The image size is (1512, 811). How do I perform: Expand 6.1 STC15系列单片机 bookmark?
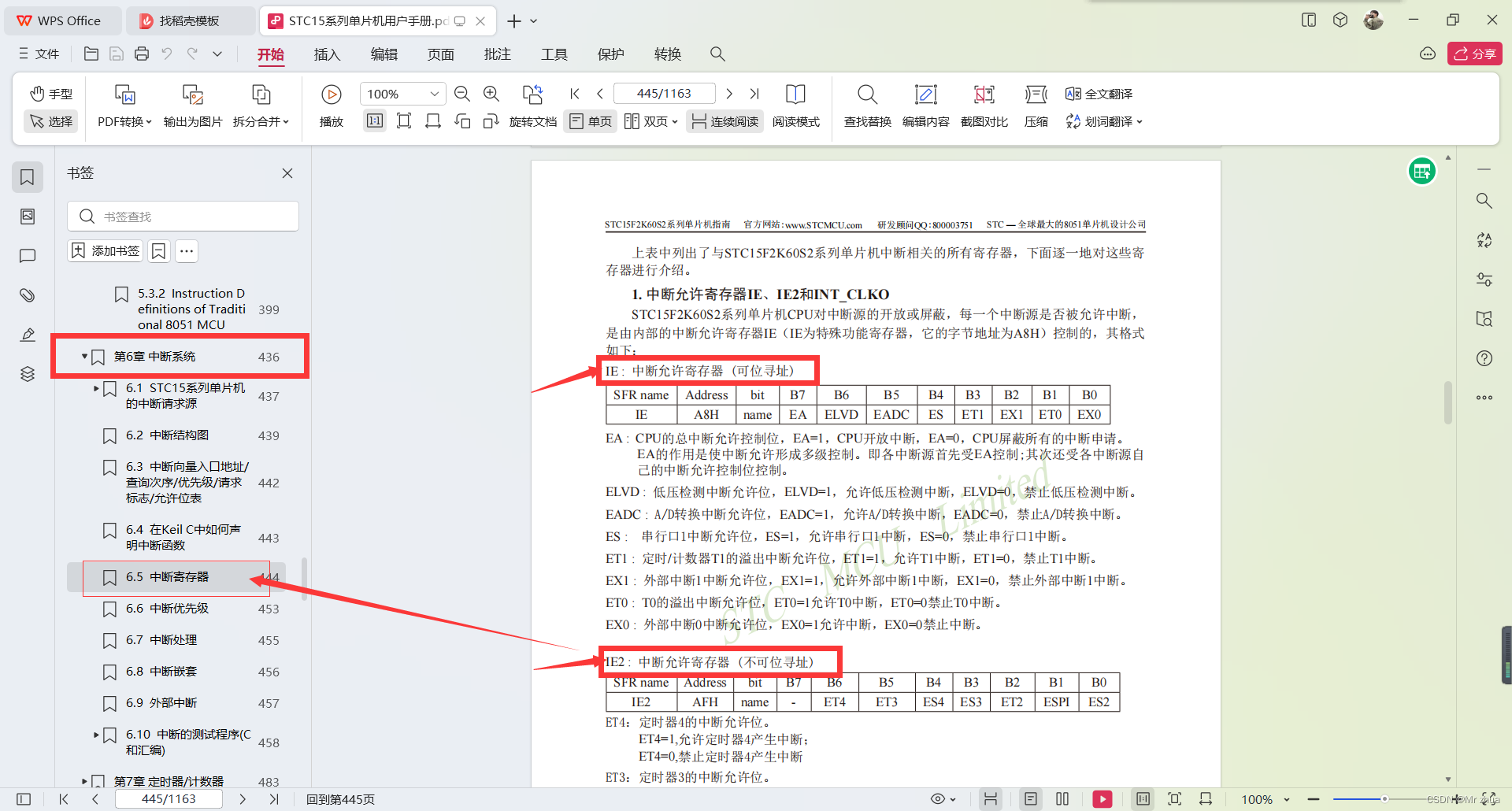(x=96, y=388)
